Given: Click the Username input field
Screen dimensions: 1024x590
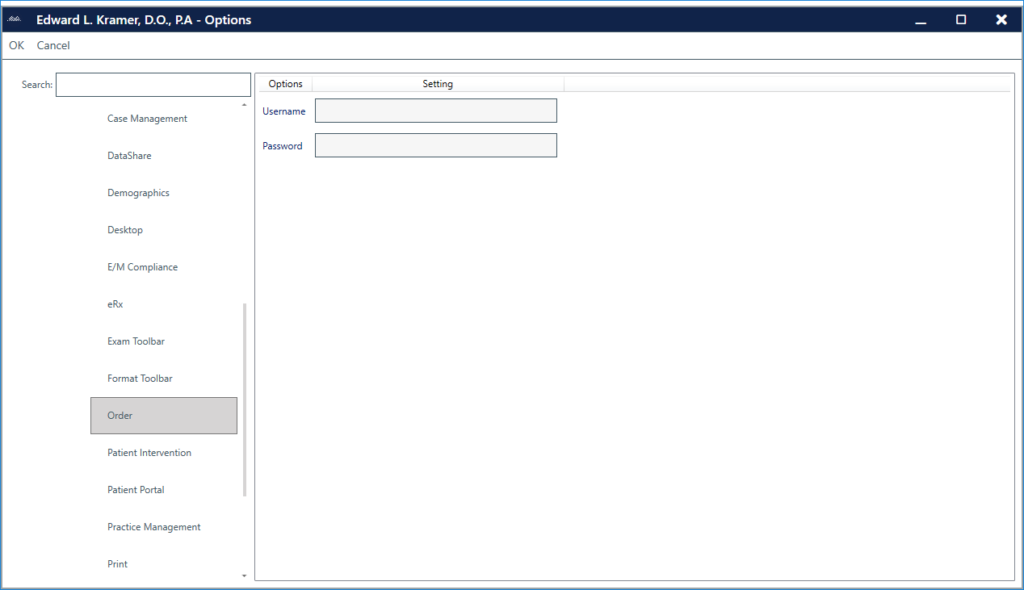Looking at the screenshot, I should click(x=435, y=110).
